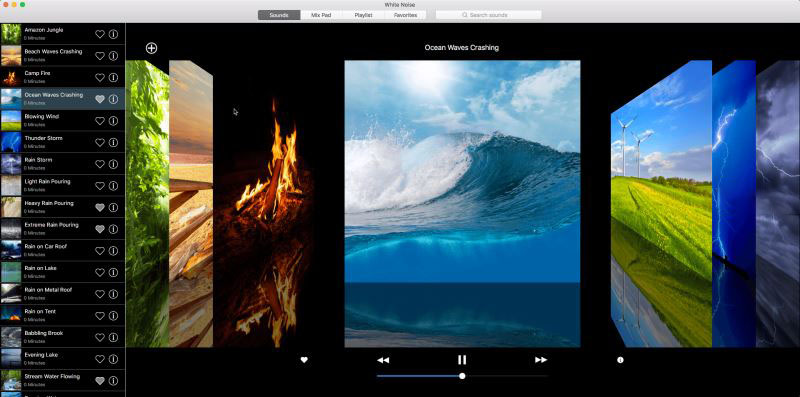
Task: Toggle Thunder Storm favorite heart
Action: coord(100,142)
